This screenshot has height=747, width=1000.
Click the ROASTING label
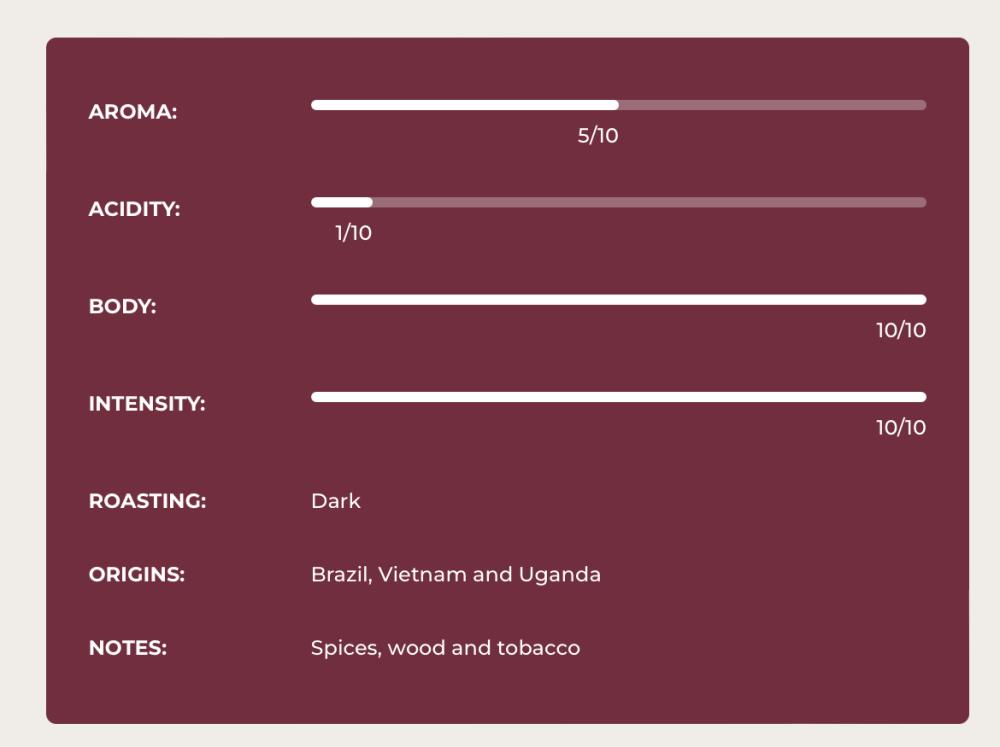(x=147, y=501)
